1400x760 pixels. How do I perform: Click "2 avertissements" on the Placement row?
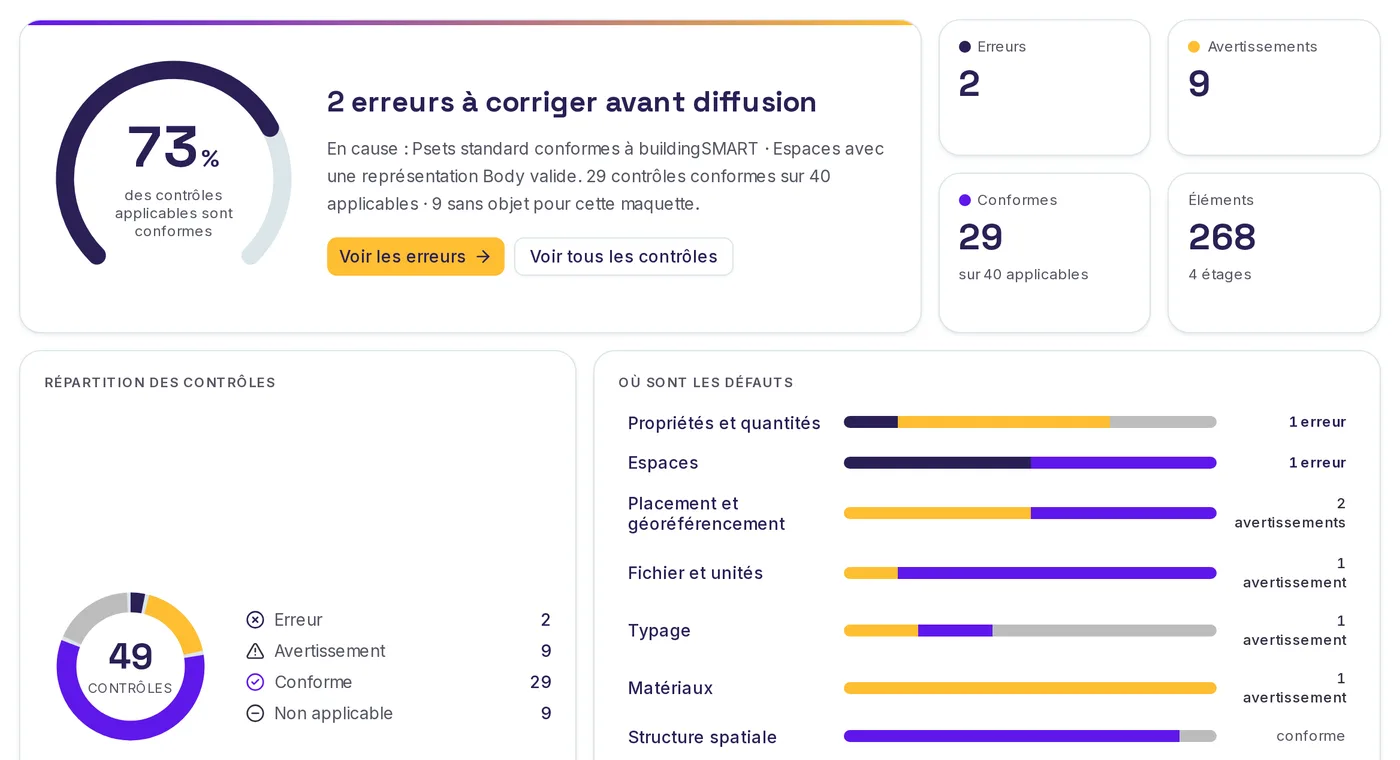(x=1290, y=513)
